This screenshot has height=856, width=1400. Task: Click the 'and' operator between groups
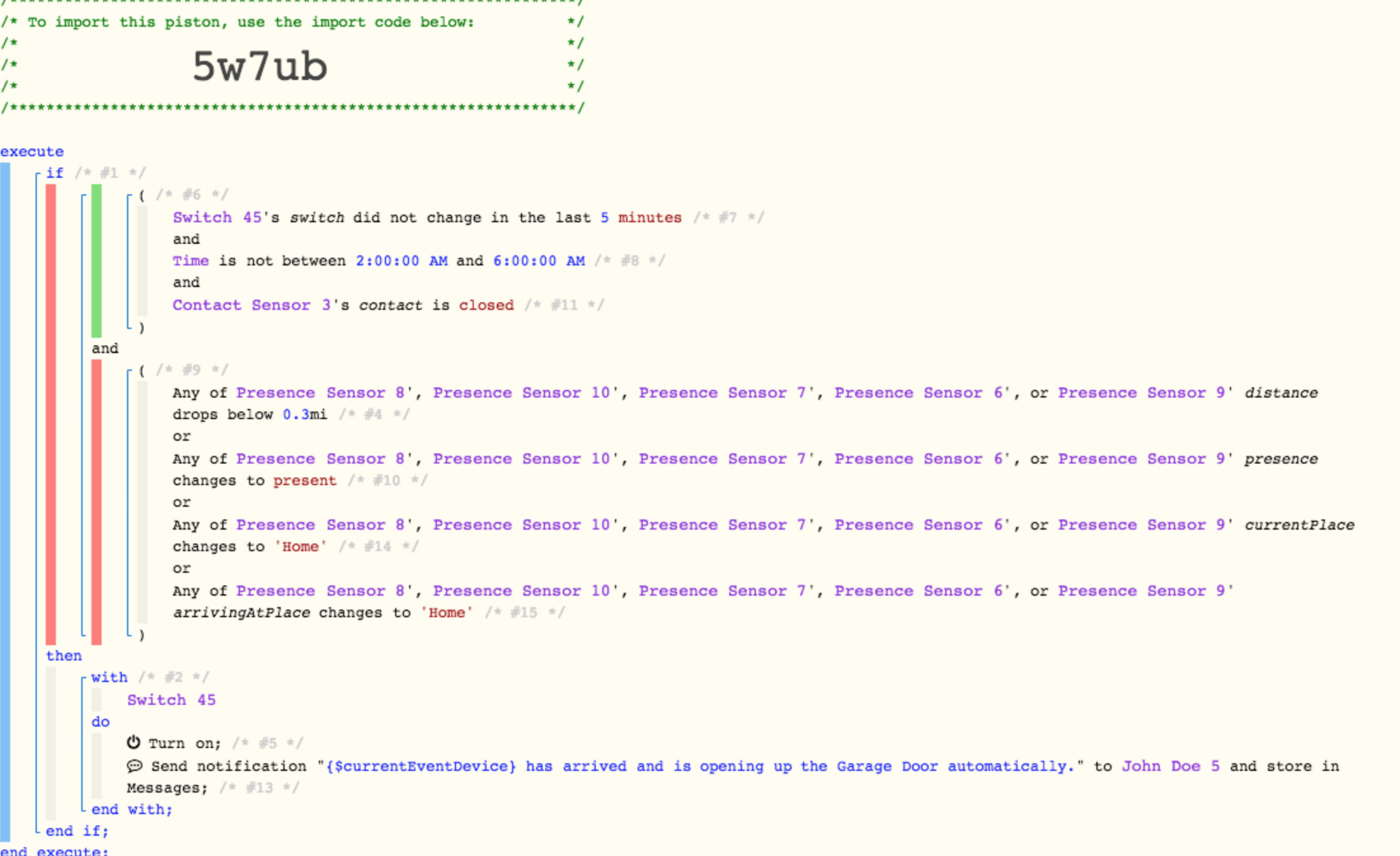(x=105, y=348)
